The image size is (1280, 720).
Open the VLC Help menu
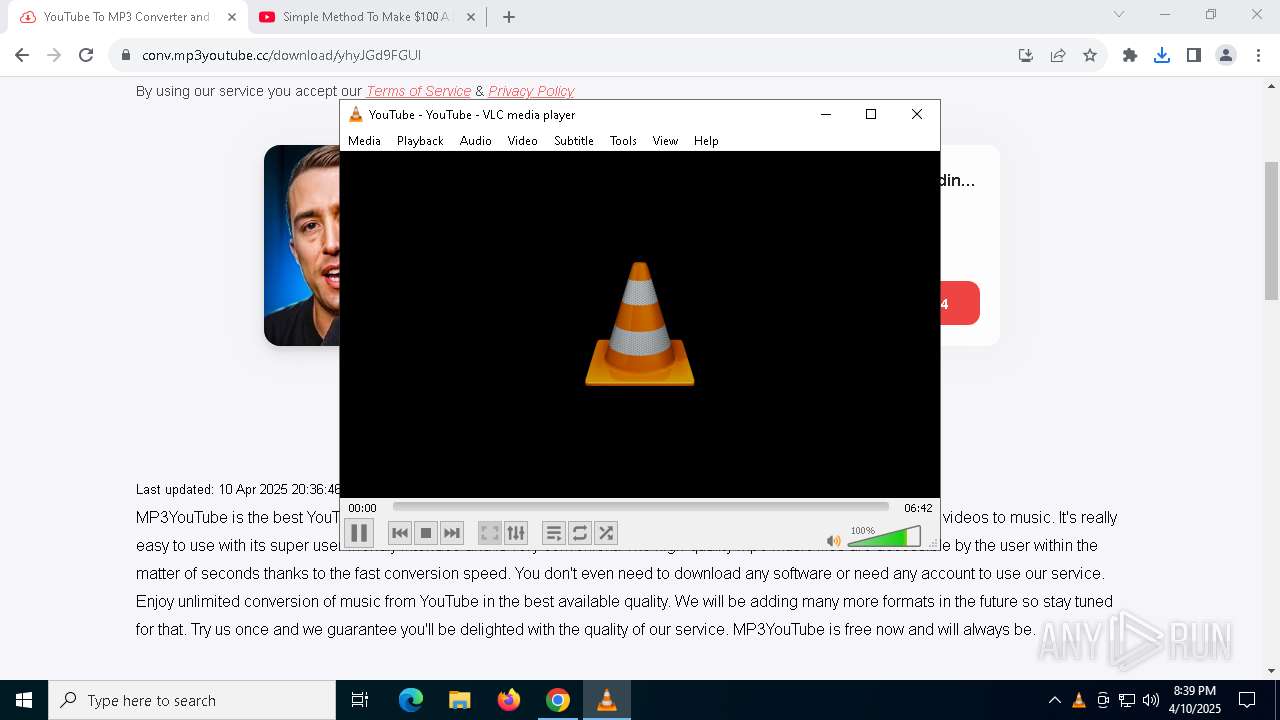(706, 141)
